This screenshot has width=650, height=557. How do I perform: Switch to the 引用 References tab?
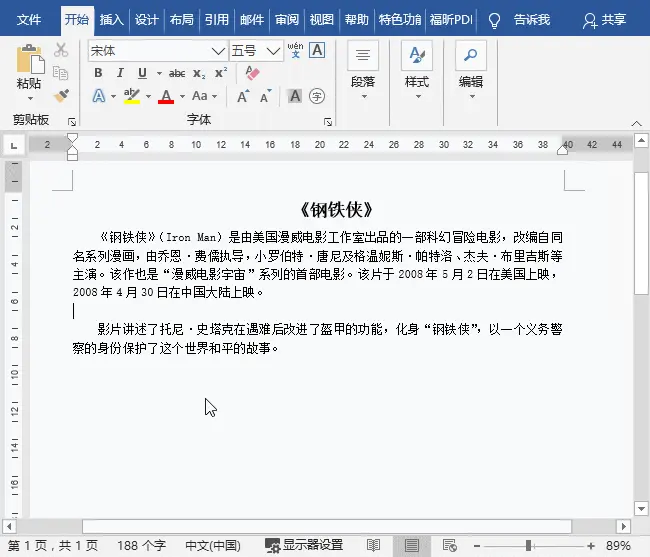pyautogui.click(x=216, y=19)
